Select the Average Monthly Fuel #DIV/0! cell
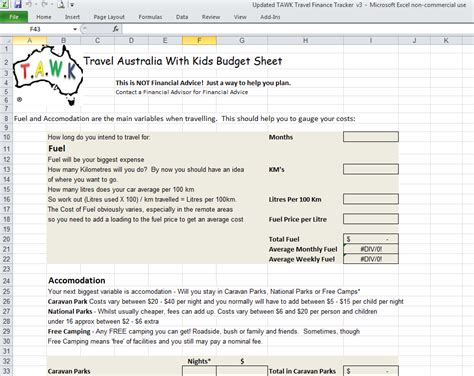 (371, 249)
